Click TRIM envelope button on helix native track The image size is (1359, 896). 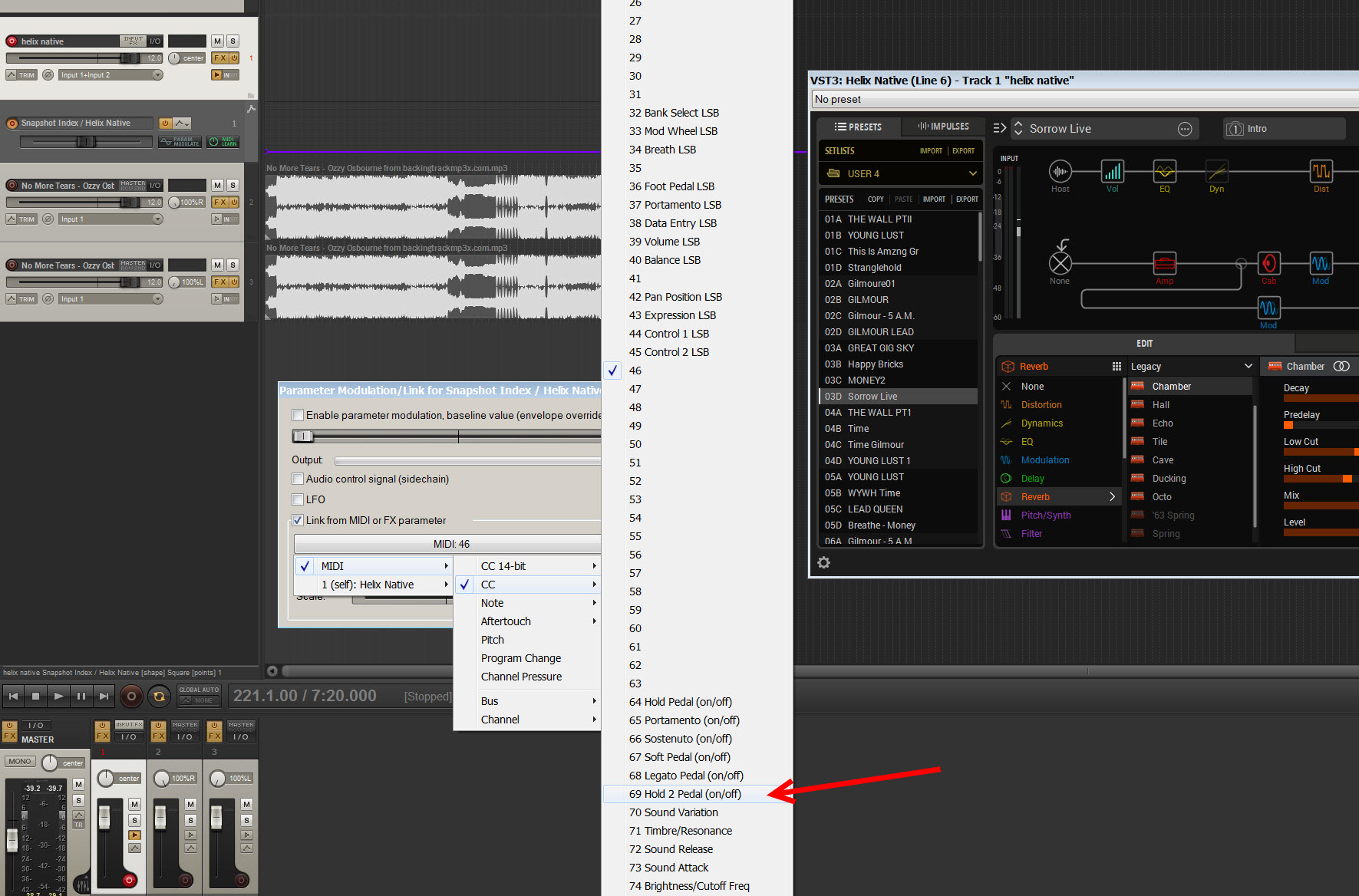click(x=22, y=75)
